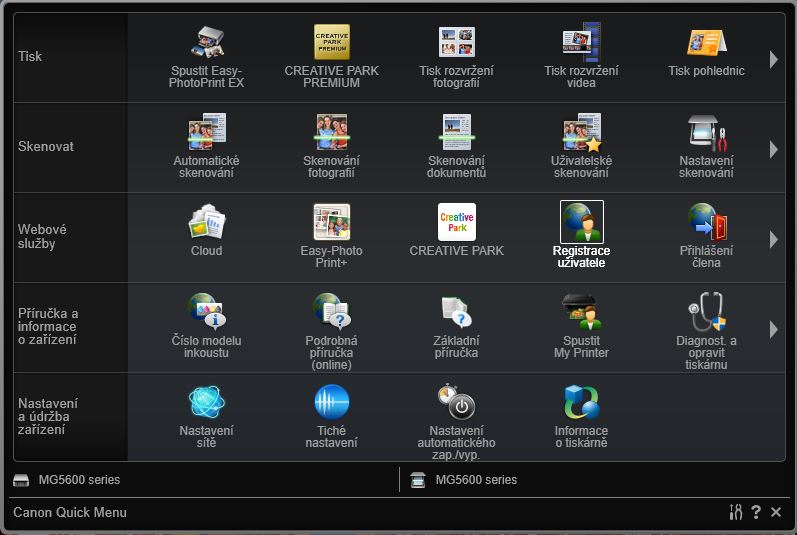This screenshot has height=535, width=797.
Task: Open Skenování dokumentů icon
Action: (456, 132)
